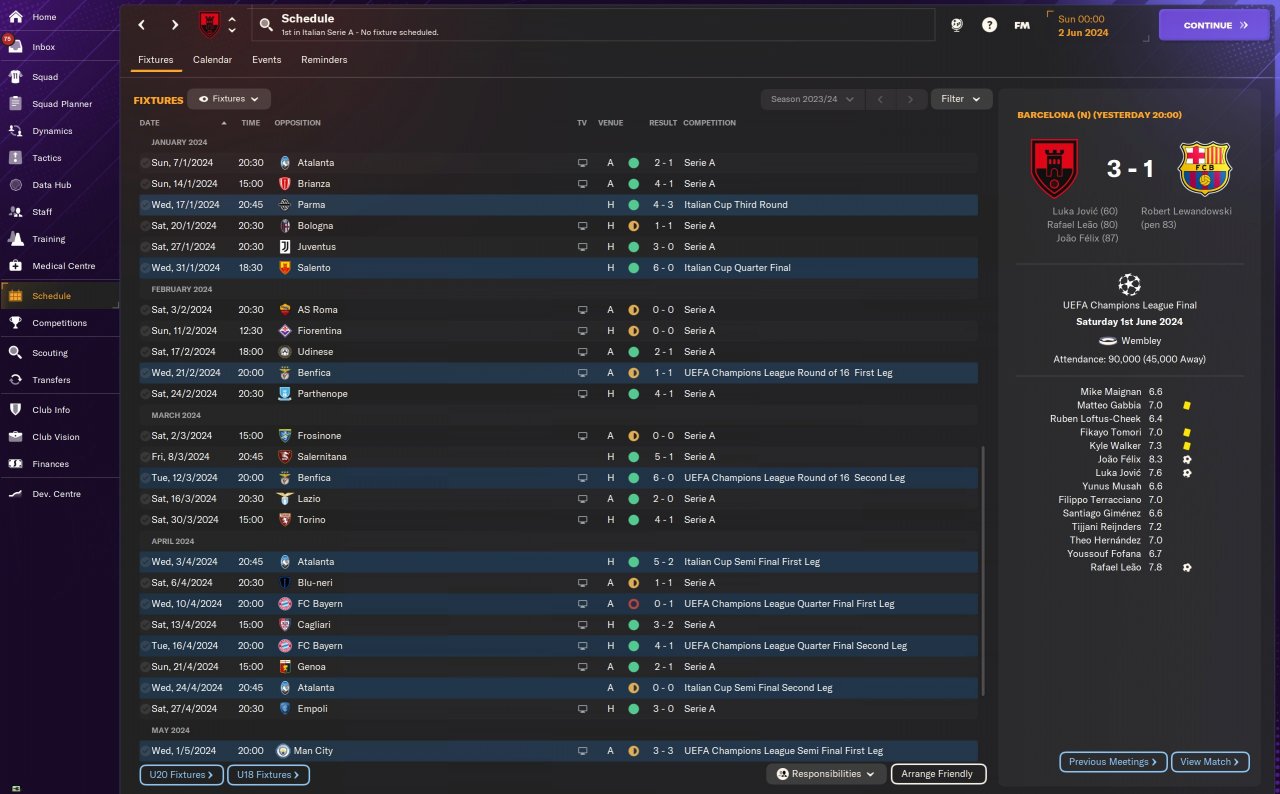
Task: Open the help question mark icon
Action: (x=989, y=25)
